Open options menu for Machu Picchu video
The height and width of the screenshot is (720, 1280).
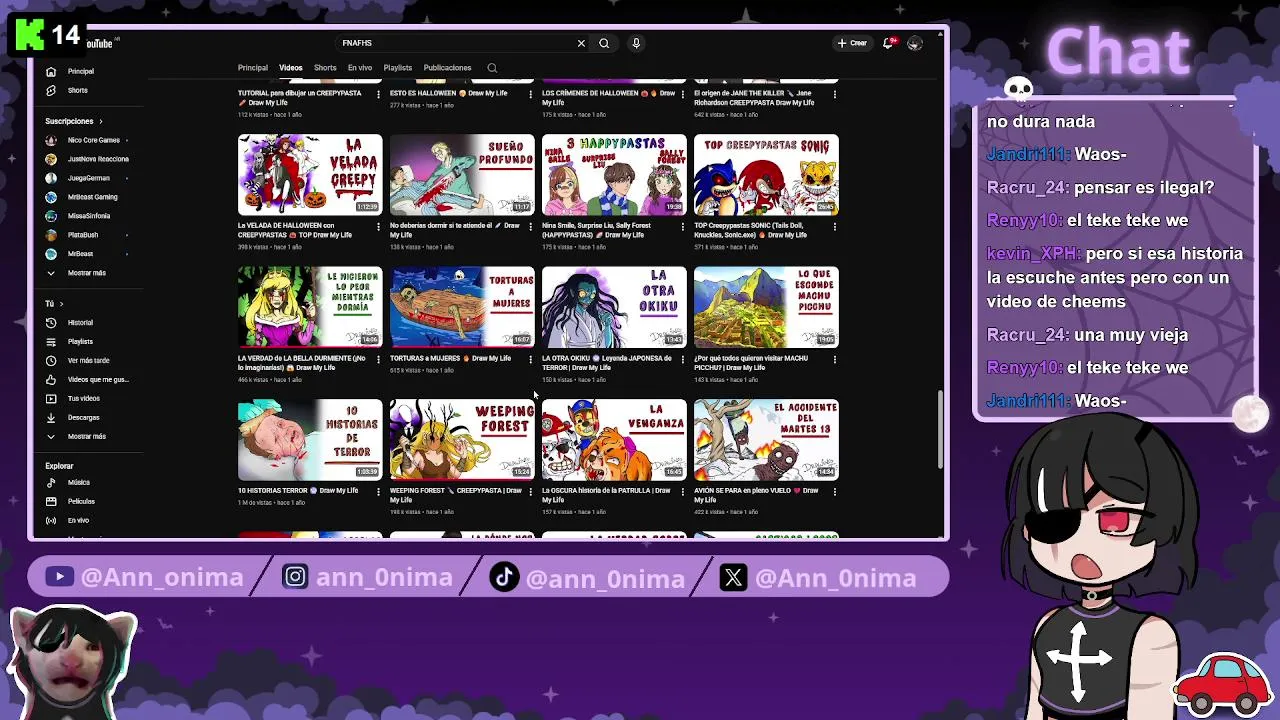click(x=834, y=359)
